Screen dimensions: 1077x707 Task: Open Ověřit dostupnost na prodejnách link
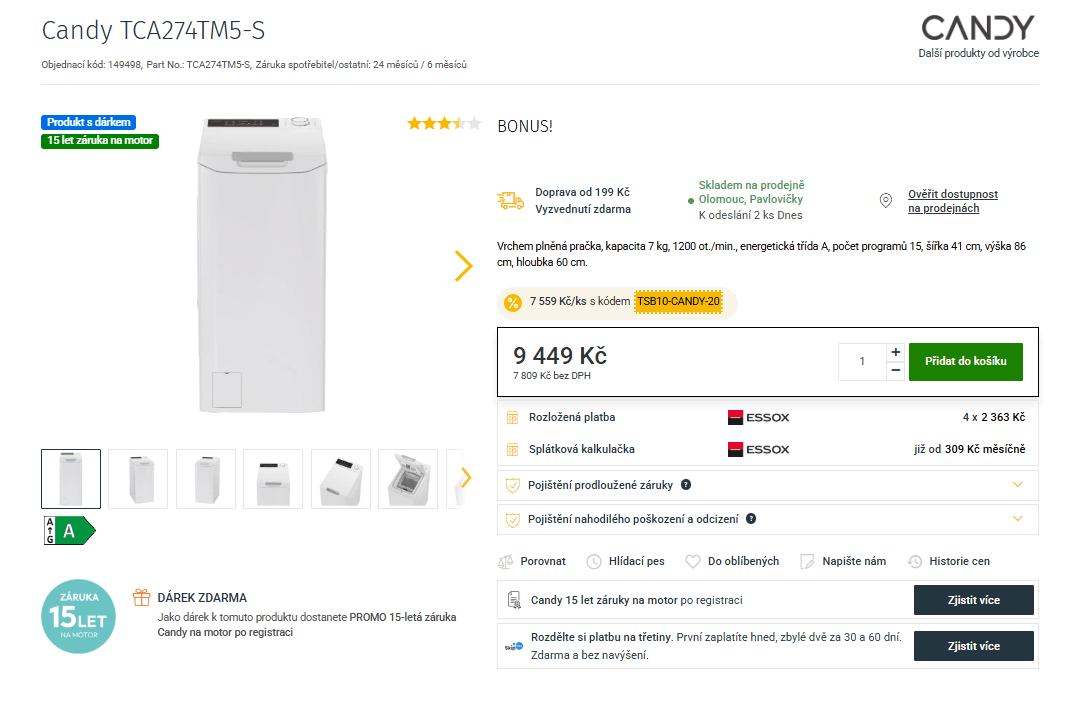(952, 201)
